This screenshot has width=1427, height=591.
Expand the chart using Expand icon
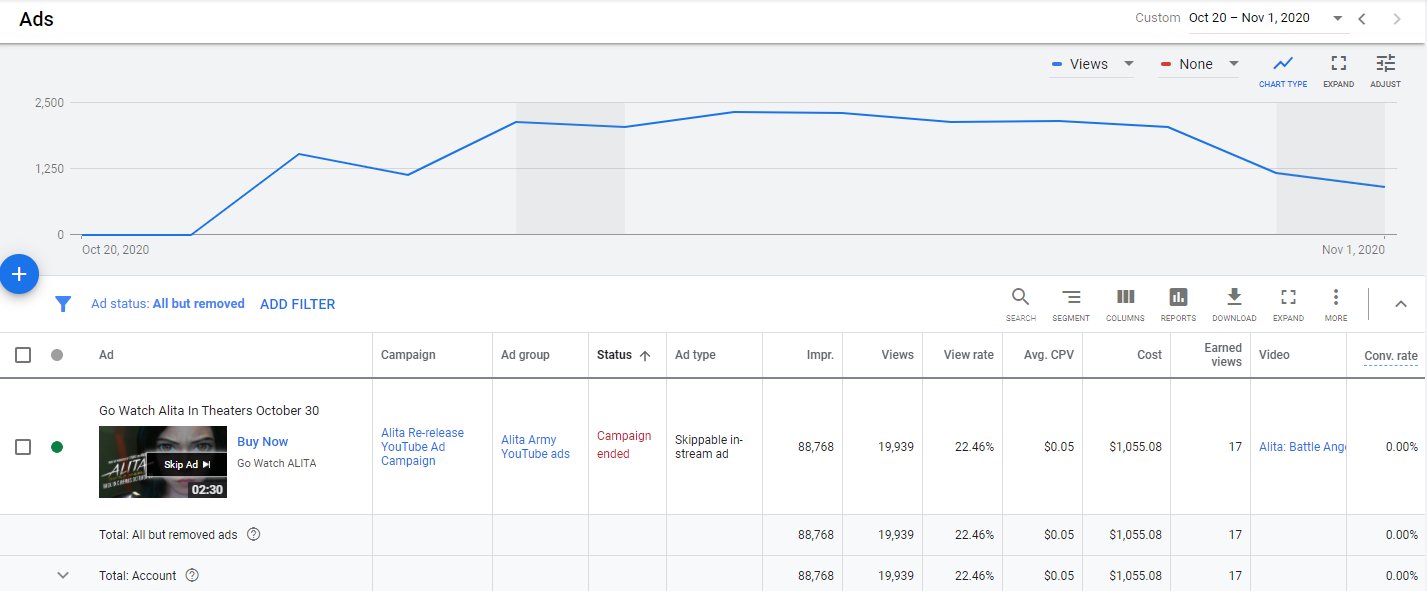point(1338,64)
